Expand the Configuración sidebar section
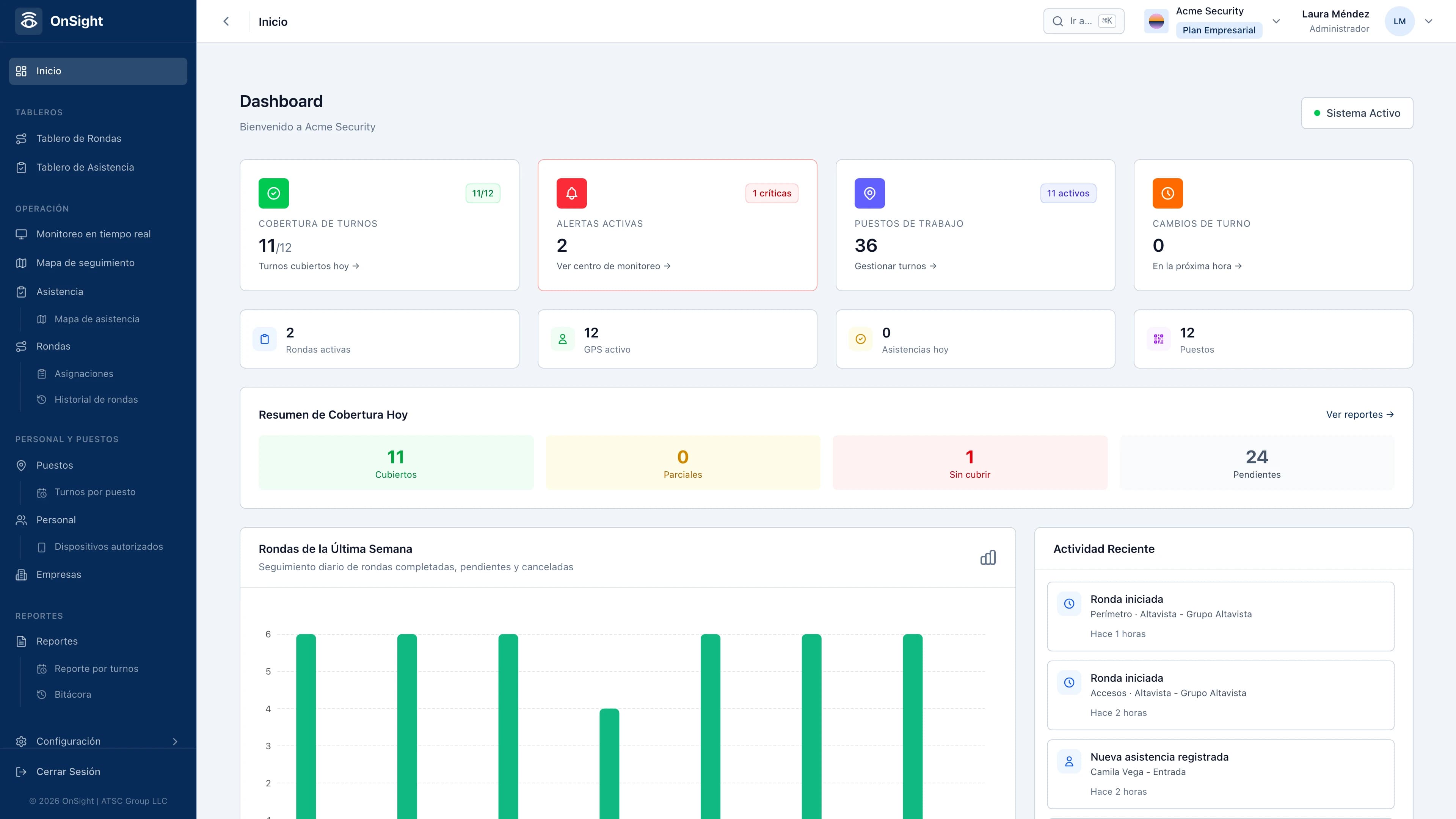The width and height of the screenshot is (1456, 819). pyautogui.click(x=98, y=741)
